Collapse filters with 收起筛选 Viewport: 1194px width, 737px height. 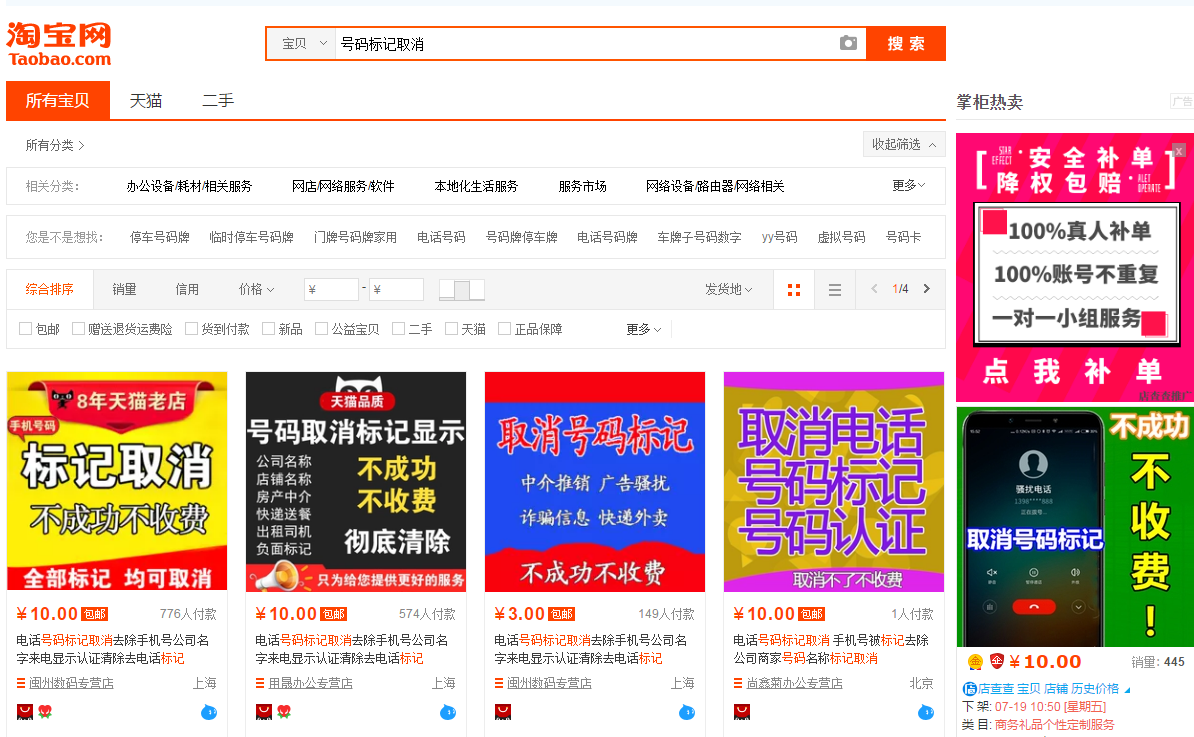(904, 144)
